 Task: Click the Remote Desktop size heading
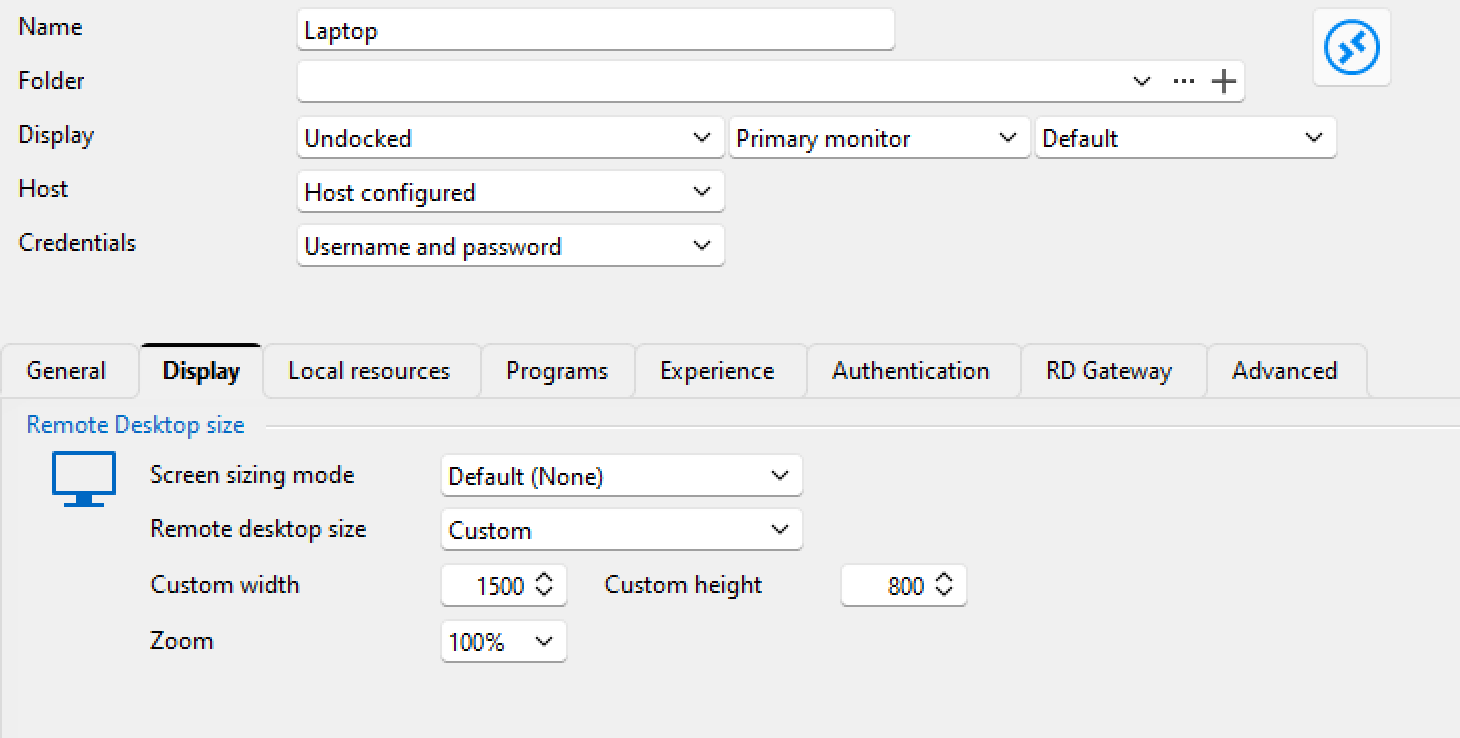135,425
